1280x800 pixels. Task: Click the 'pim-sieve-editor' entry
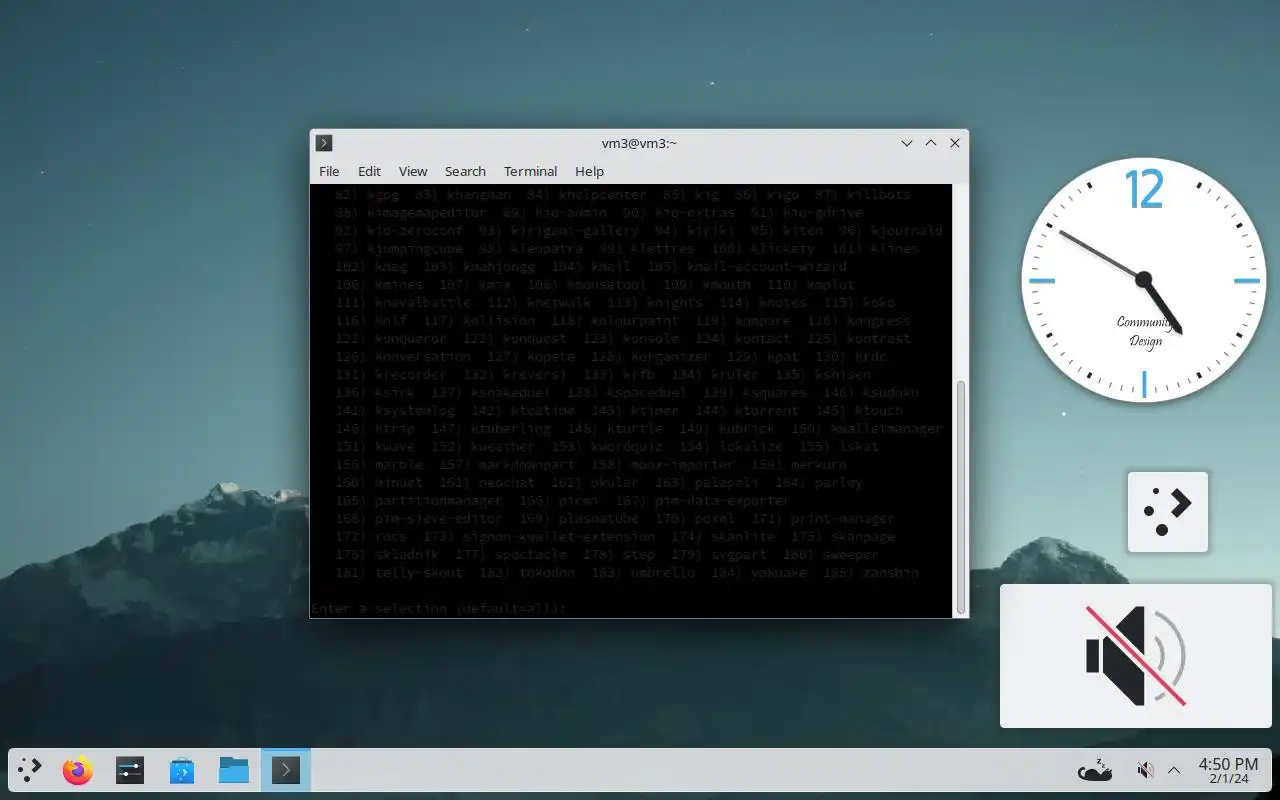pos(438,518)
